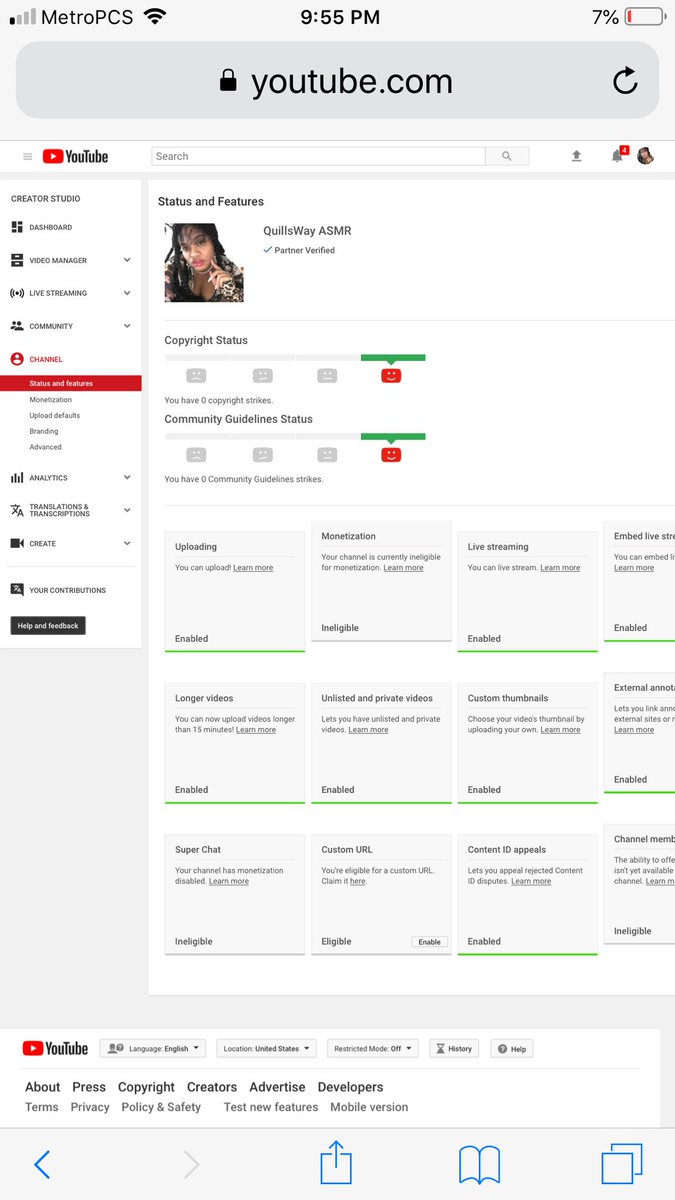Open the hamburger guide menu icon
675x1200 pixels.
pyautogui.click(x=28, y=156)
